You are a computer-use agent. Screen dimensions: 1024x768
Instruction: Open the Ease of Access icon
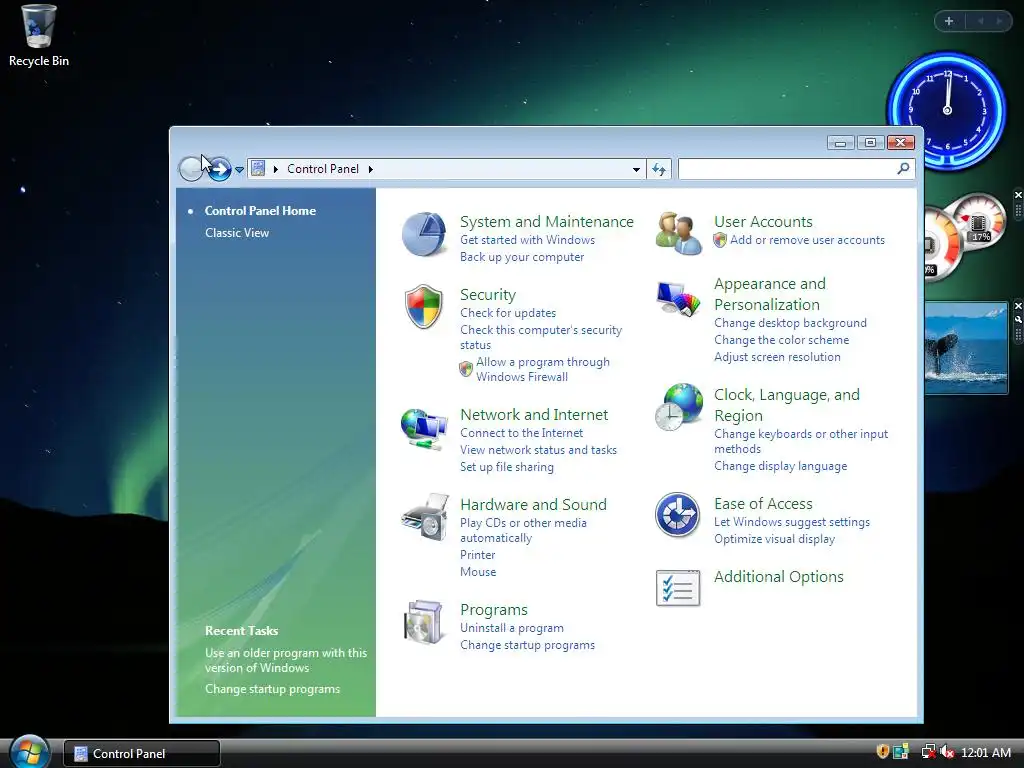coord(677,515)
